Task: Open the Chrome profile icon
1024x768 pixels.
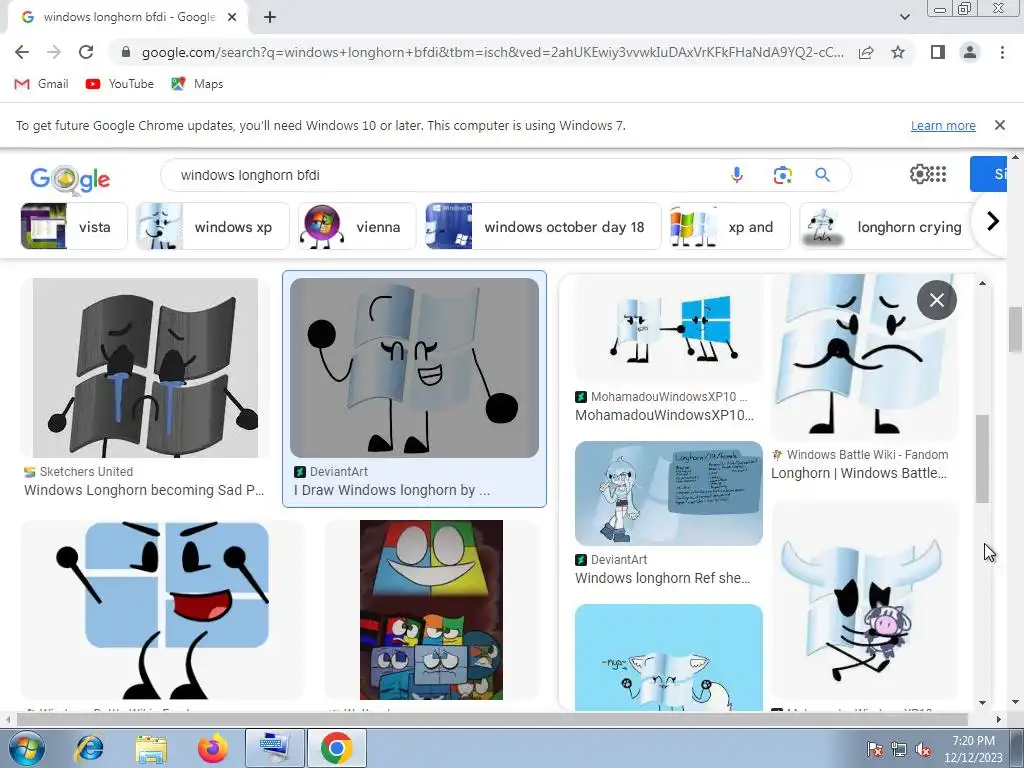Action: tap(970, 52)
